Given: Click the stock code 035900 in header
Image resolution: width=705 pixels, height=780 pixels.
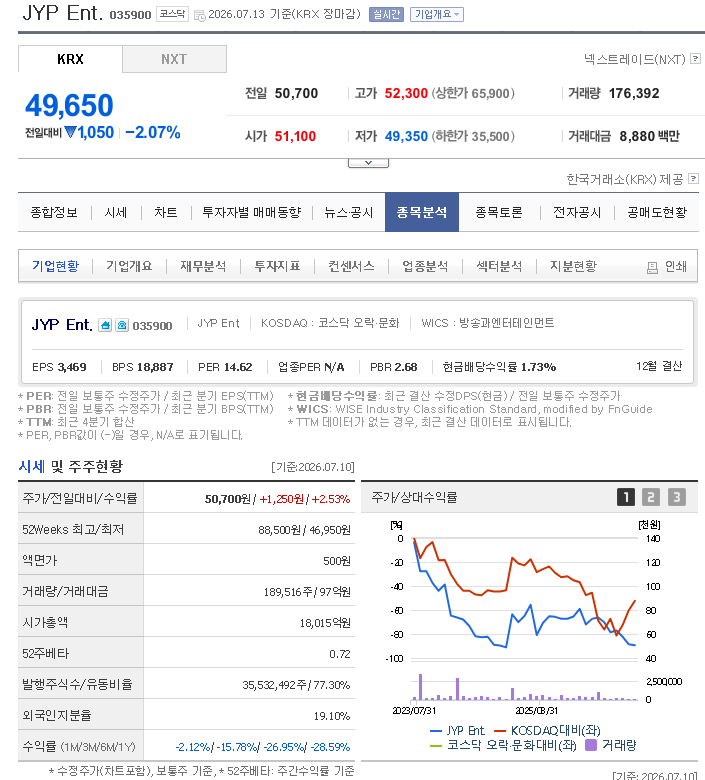Looking at the screenshot, I should (130, 15).
